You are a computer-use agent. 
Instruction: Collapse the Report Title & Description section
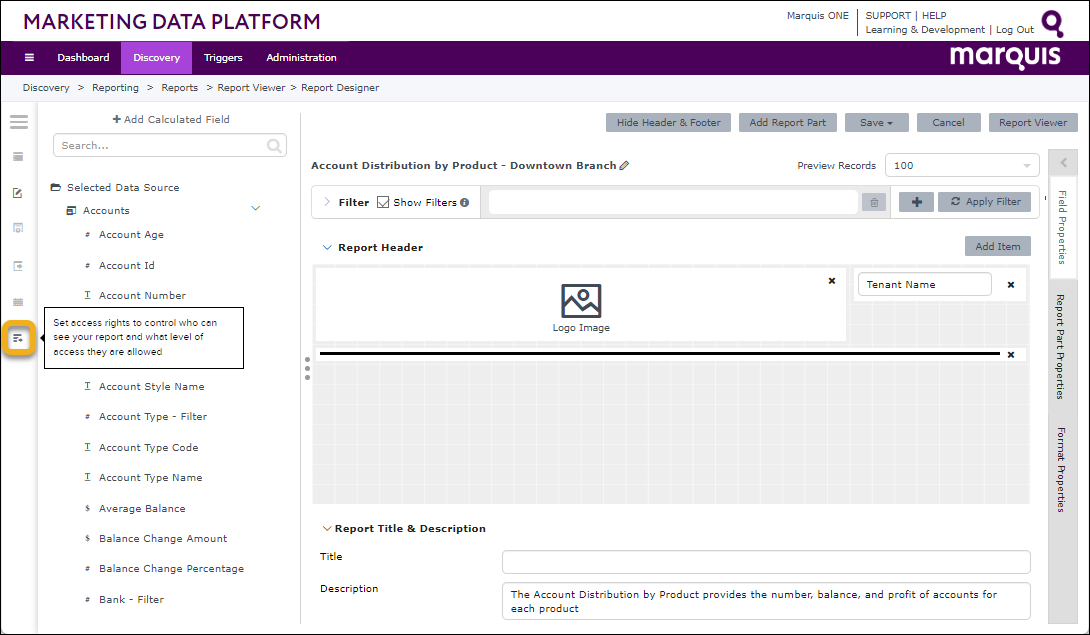point(326,529)
